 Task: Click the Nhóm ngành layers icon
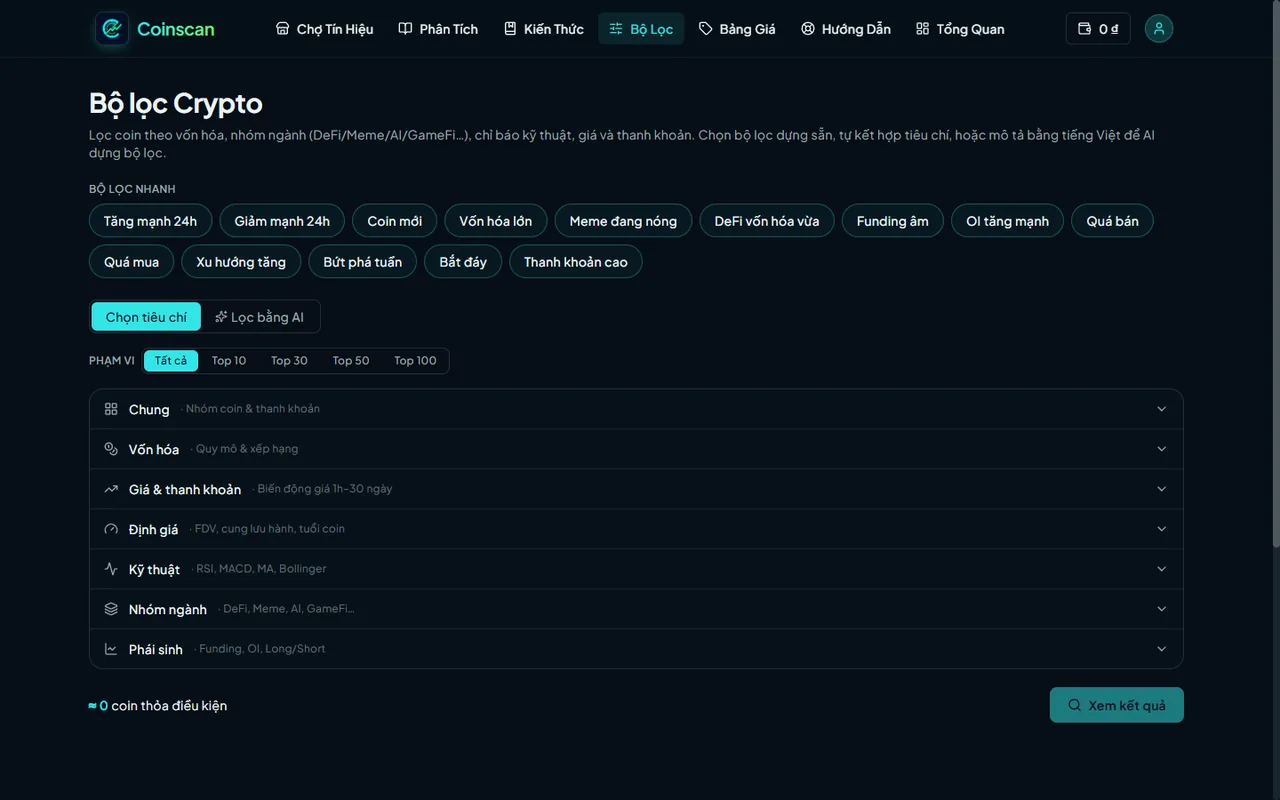pos(111,609)
